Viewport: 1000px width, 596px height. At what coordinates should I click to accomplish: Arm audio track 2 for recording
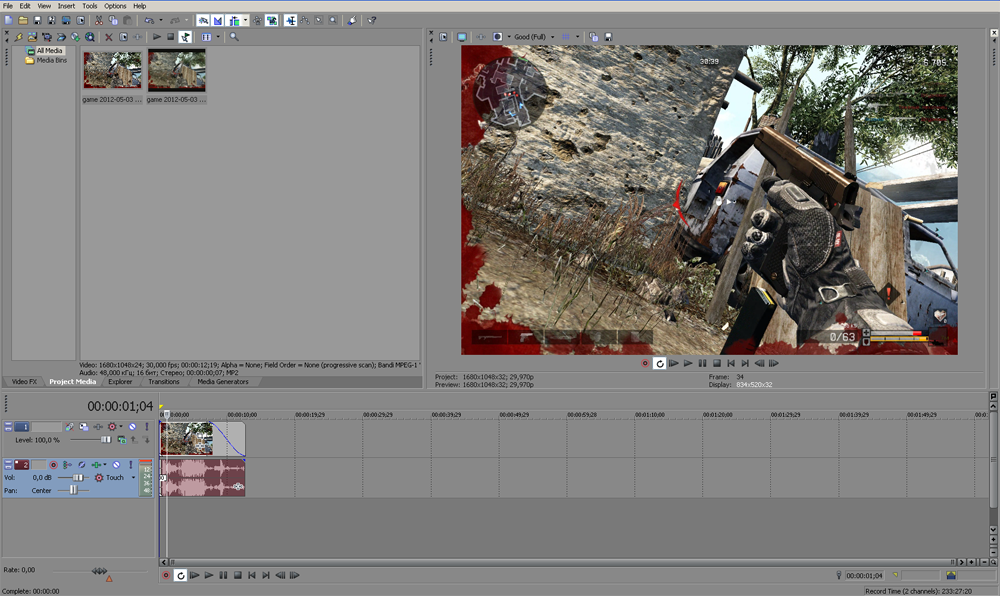54,465
